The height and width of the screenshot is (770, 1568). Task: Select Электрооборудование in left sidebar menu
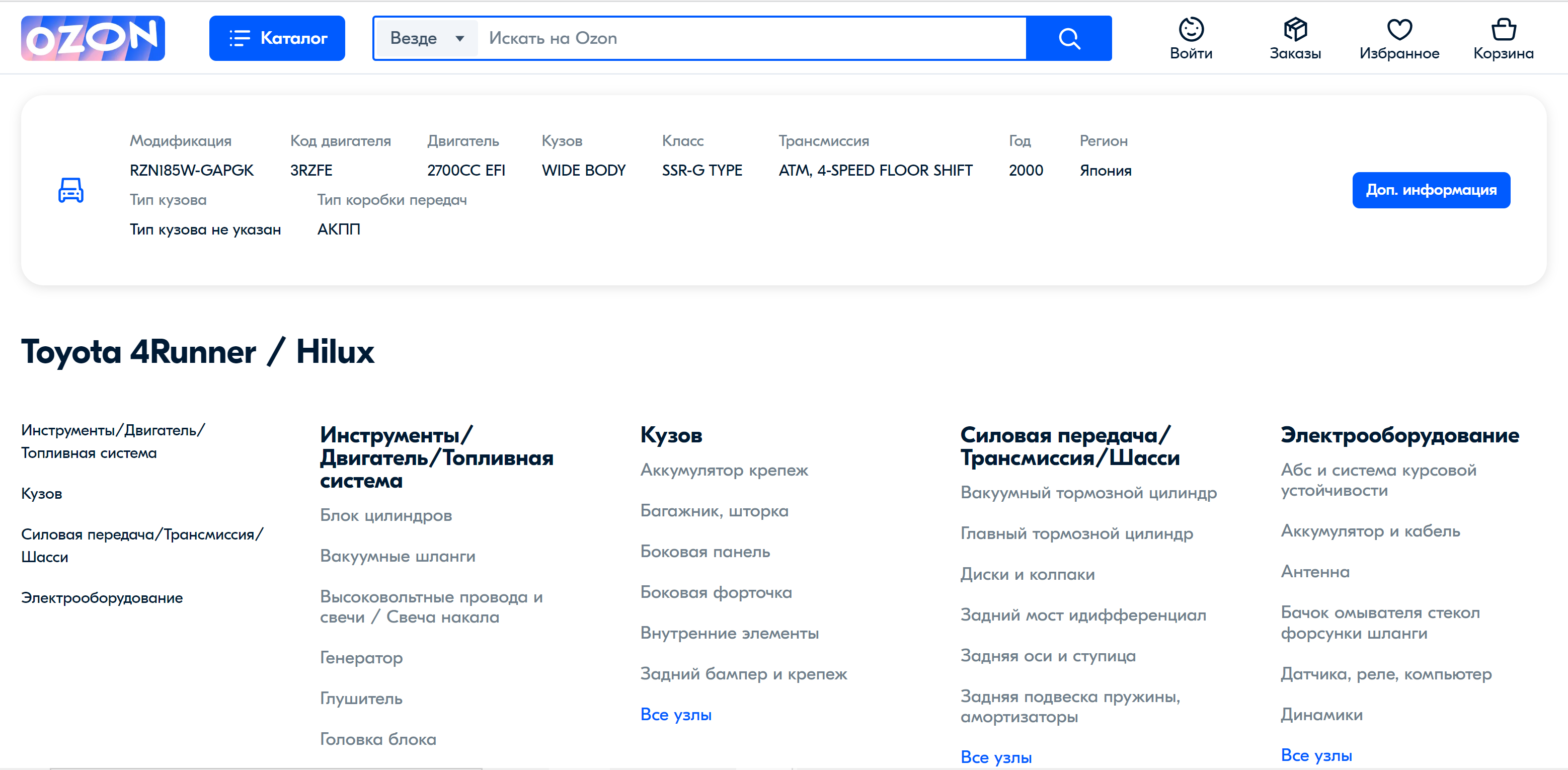pyautogui.click(x=102, y=598)
